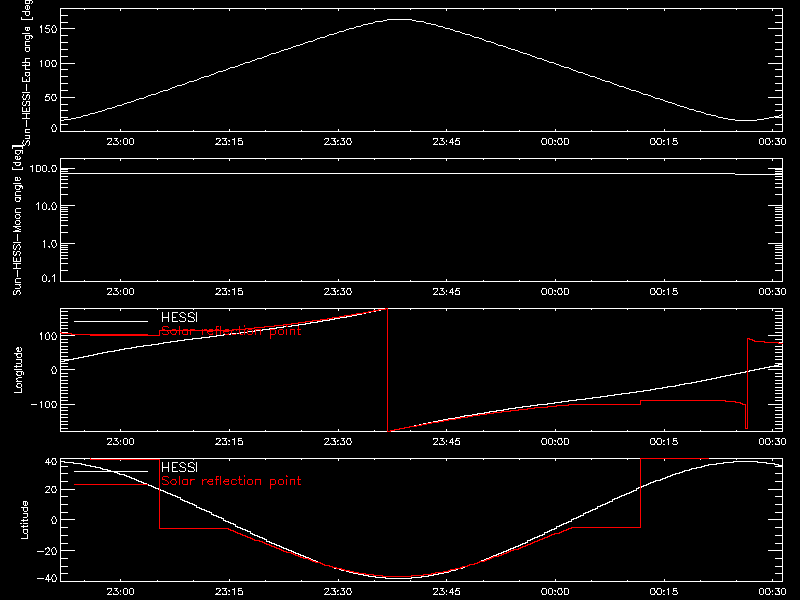Image resolution: width=800 pixels, height=600 pixels.
Task: Click 23:30 label below the Moon angle plot
Action: (338, 292)
